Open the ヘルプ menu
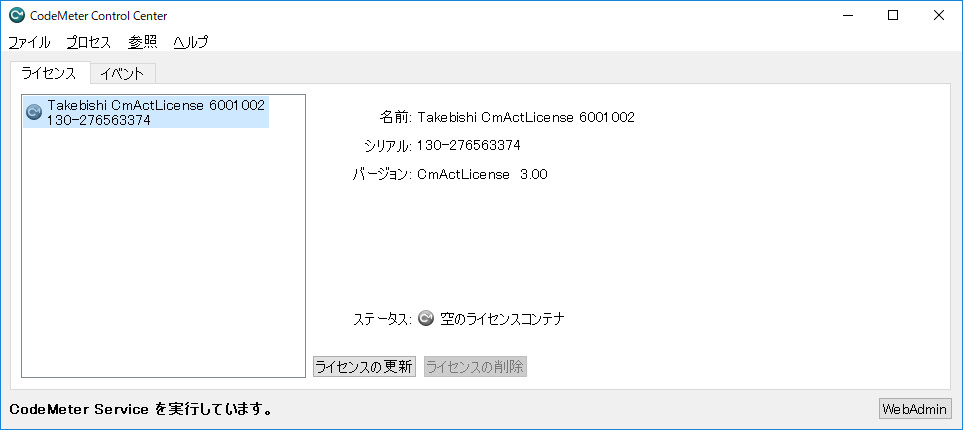Screen dimensions: 963x430 coord(190,42)
